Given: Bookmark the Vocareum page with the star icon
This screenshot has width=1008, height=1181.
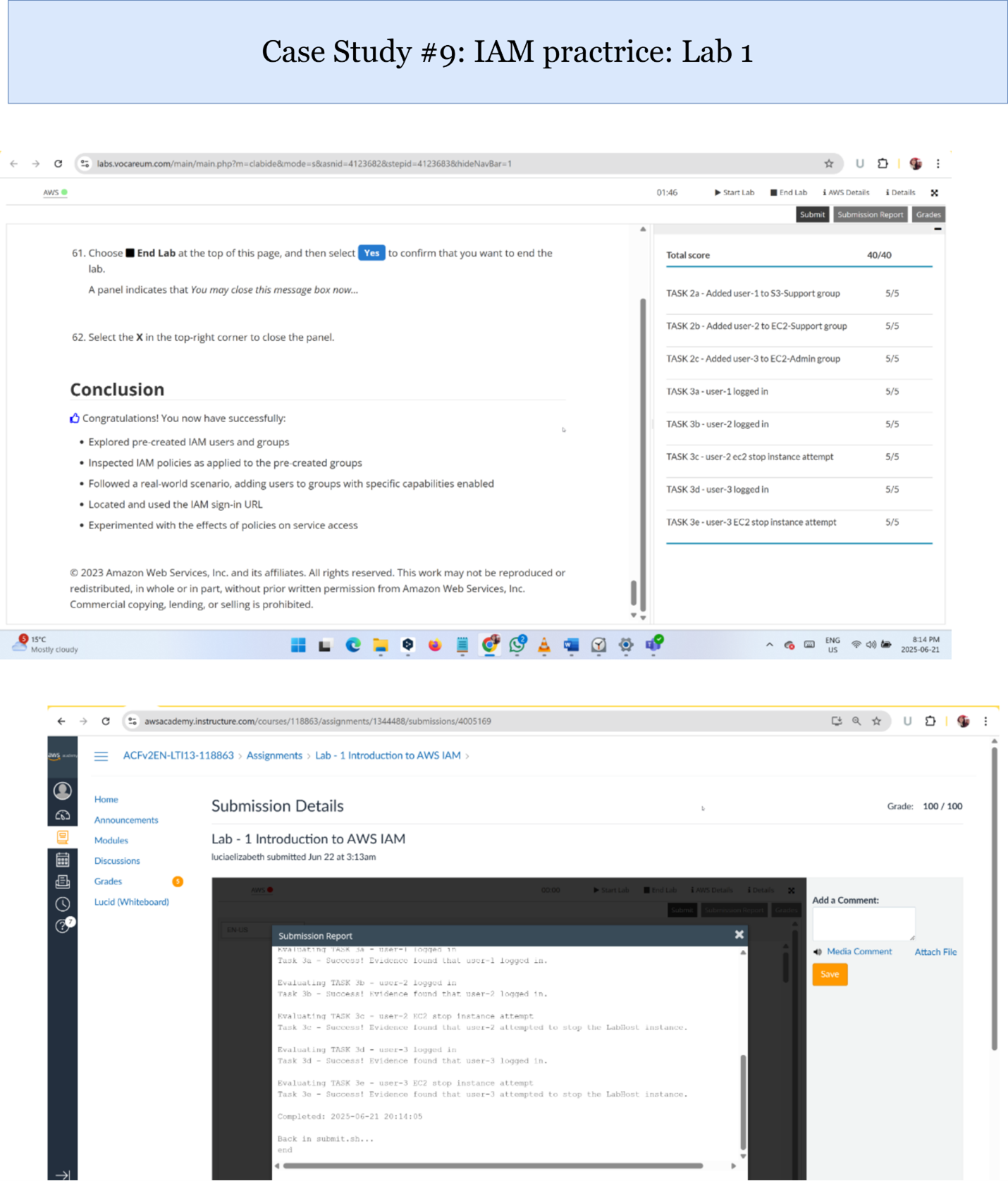Looking at the screenshot, I should [x=829, y=163].
